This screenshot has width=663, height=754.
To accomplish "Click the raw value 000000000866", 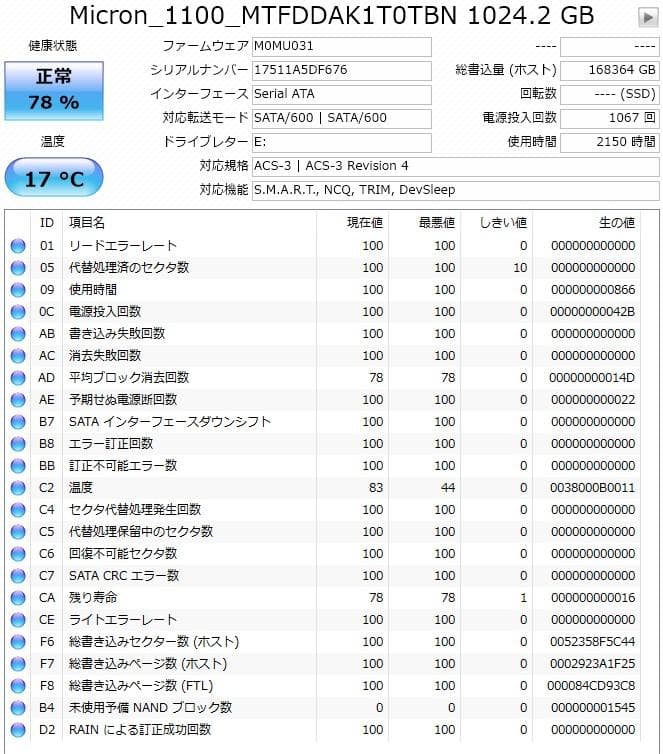I will 593,290.
